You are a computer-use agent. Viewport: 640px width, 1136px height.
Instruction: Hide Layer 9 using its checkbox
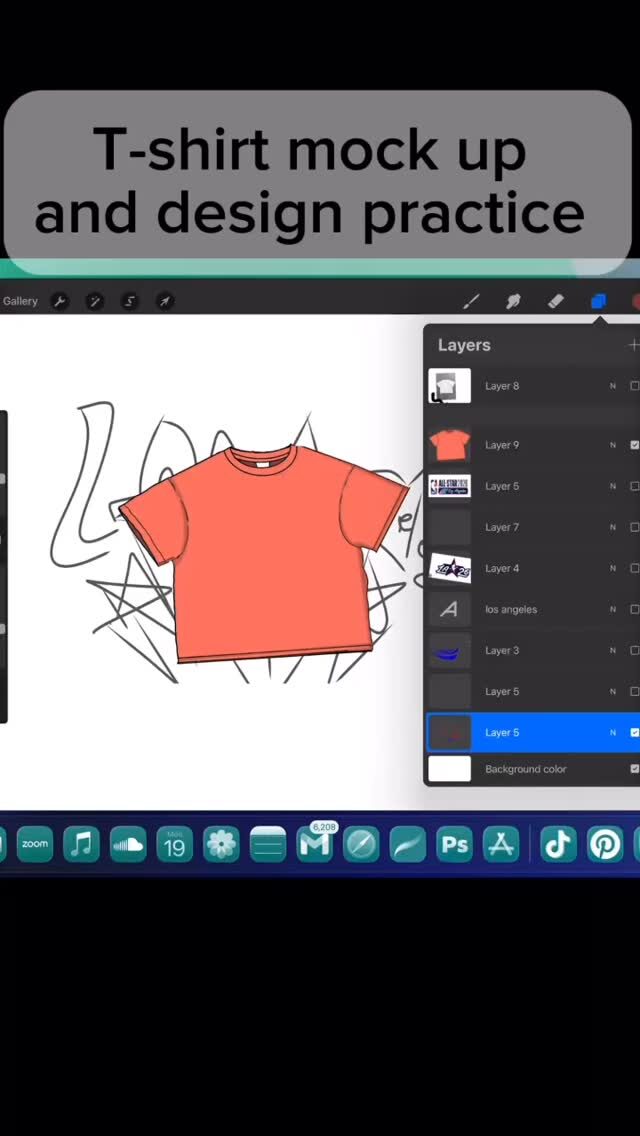pyautogui.click(x=634, y=445)
